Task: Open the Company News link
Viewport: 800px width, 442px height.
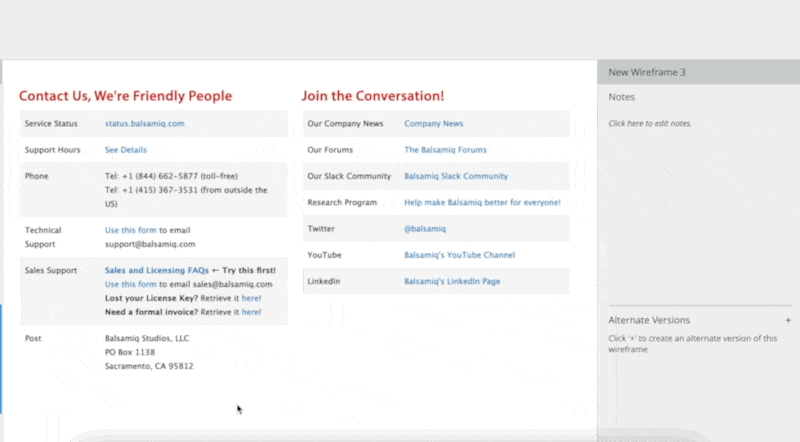Action: [x=433, y=124]
